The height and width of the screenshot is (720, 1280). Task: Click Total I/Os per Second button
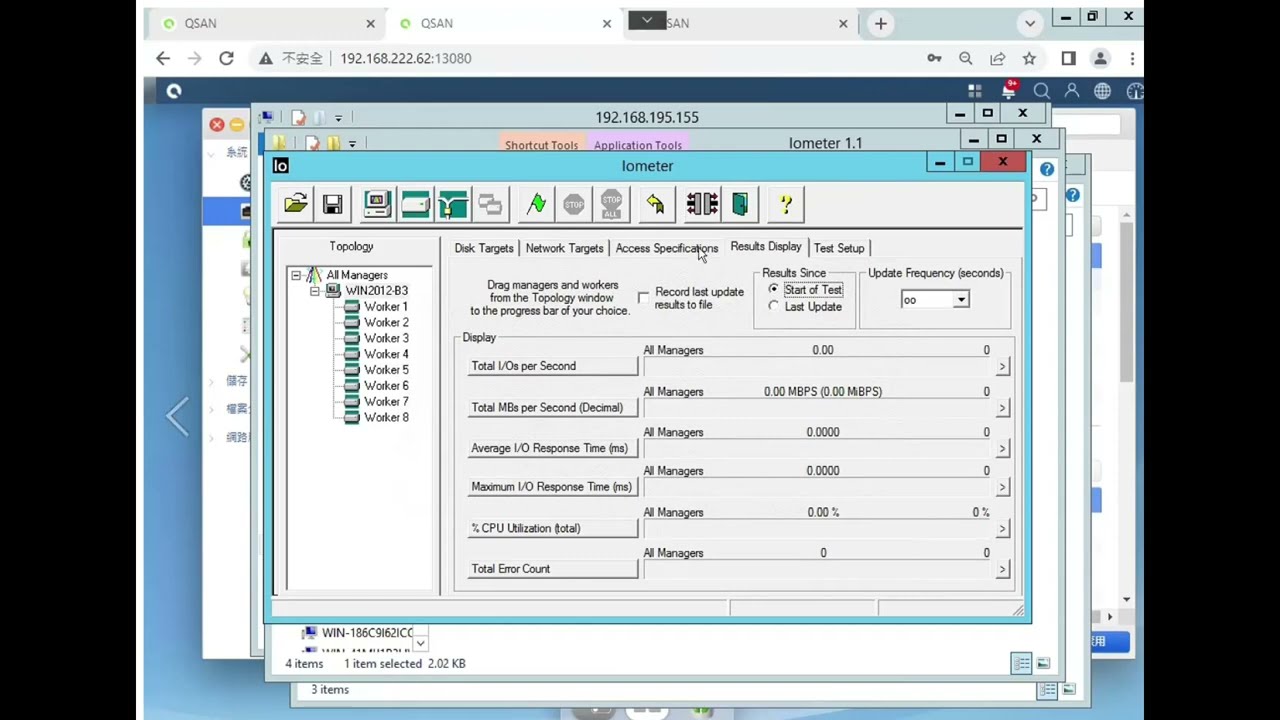(552, 366)
